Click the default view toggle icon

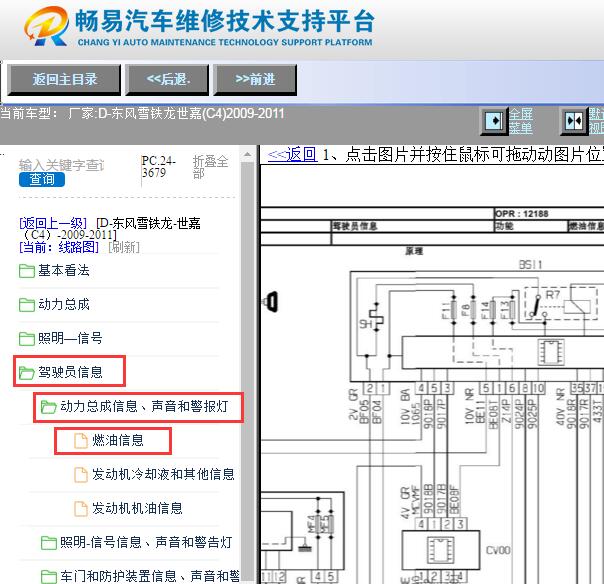coord(574,121)
